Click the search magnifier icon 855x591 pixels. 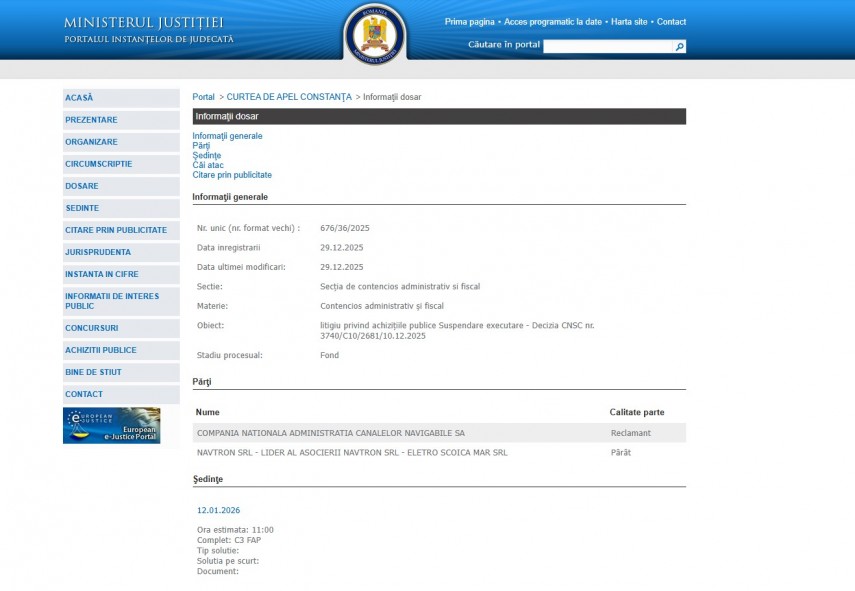point(680,46)
